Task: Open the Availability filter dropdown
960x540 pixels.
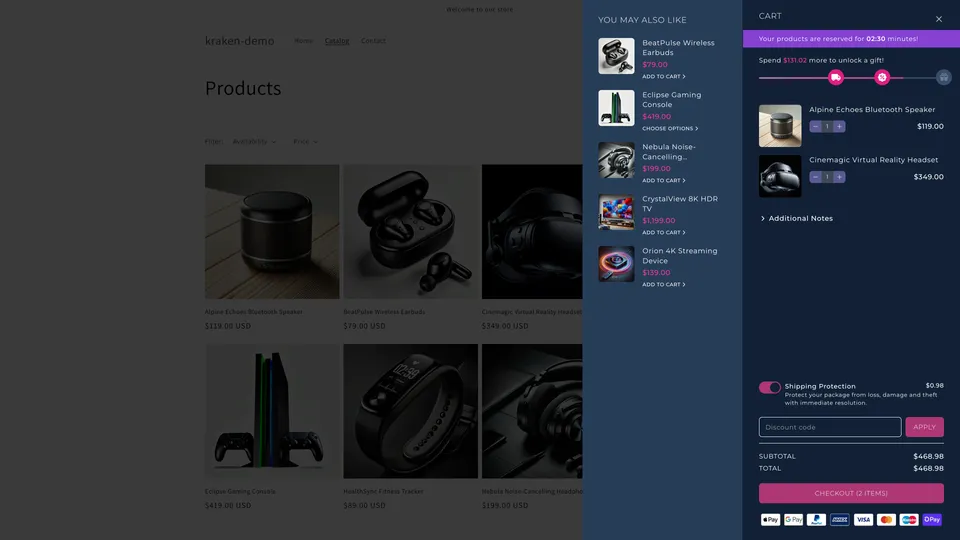Action: click(254, 142)
